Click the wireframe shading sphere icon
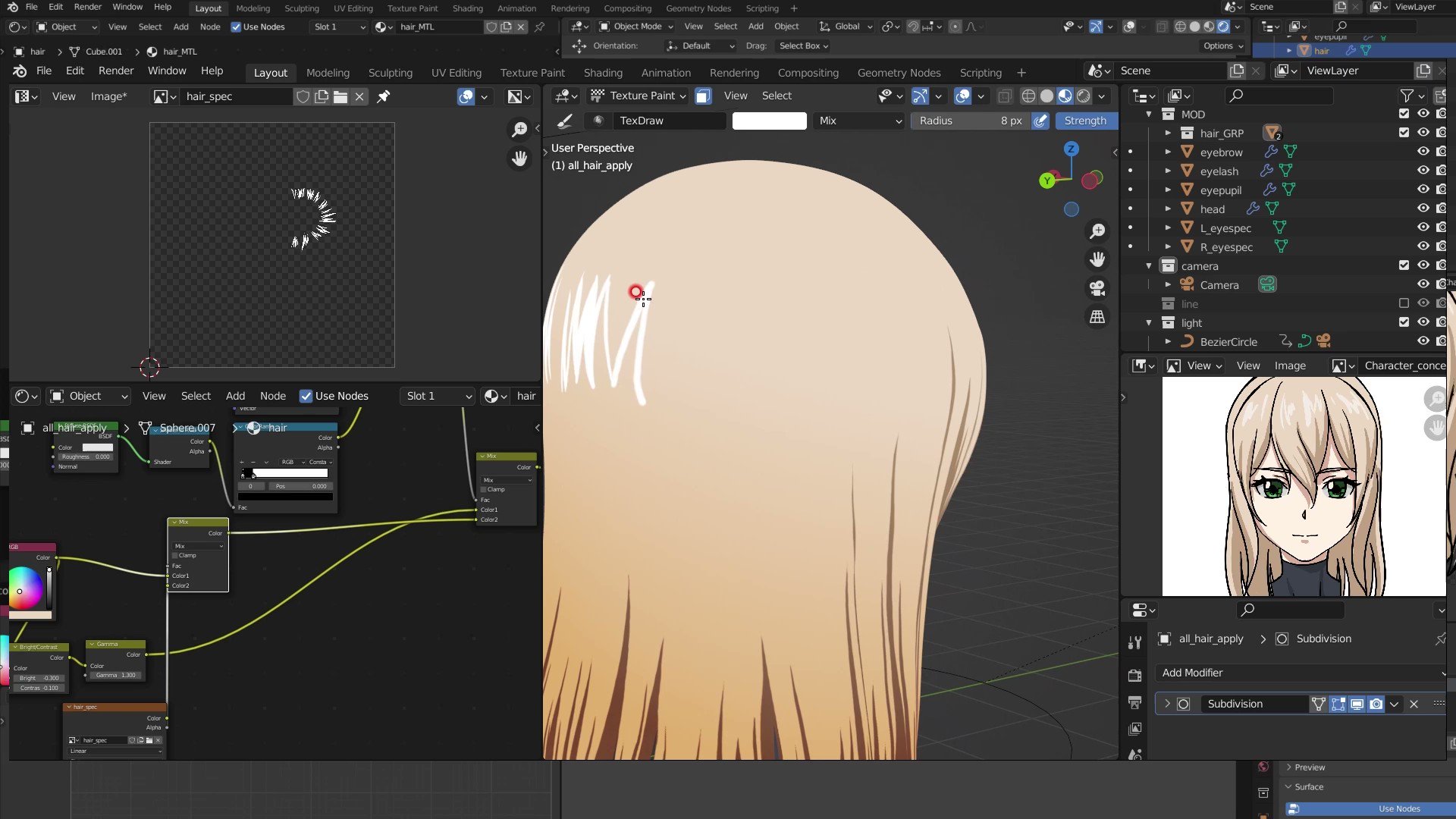1456x819 pixels. [1029, 96]
